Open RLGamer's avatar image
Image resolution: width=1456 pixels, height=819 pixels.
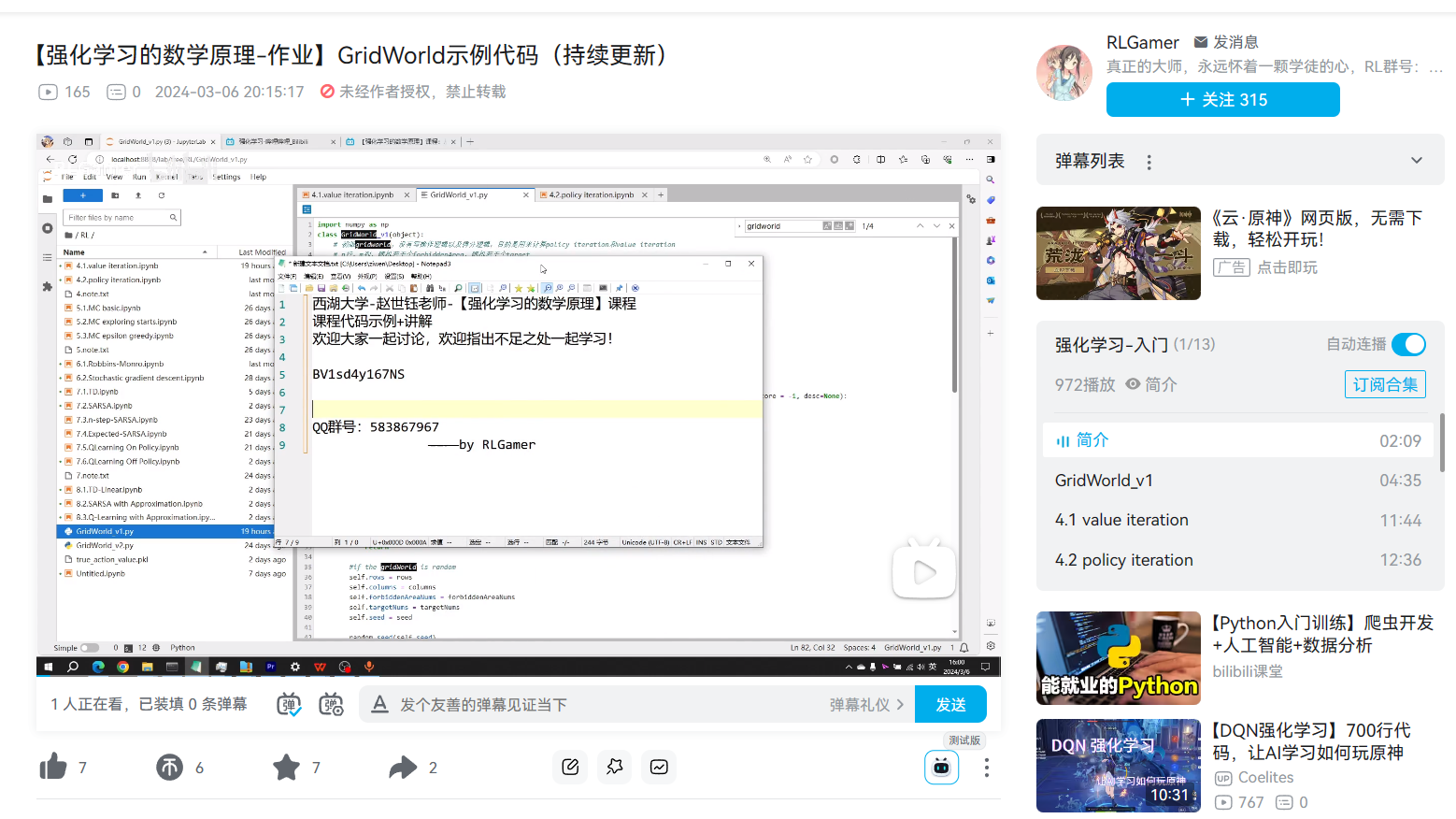click(x=1064, y=72)
